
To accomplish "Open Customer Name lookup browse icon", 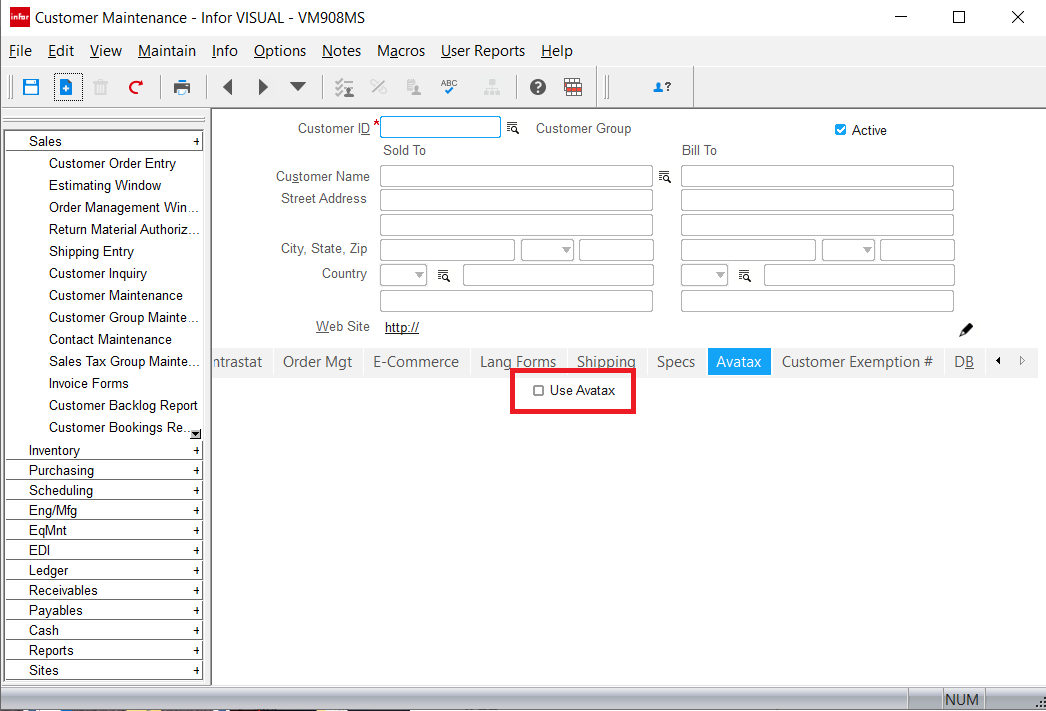I will tap(664, 176).
